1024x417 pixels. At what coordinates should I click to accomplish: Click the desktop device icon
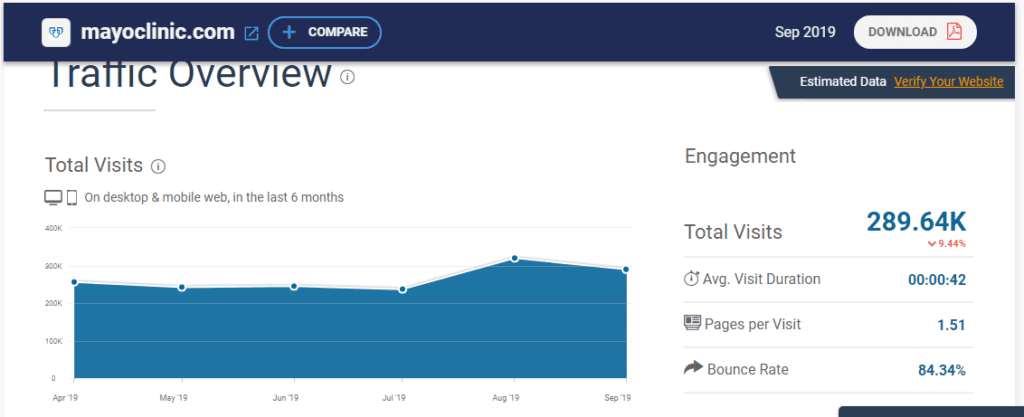53,197
